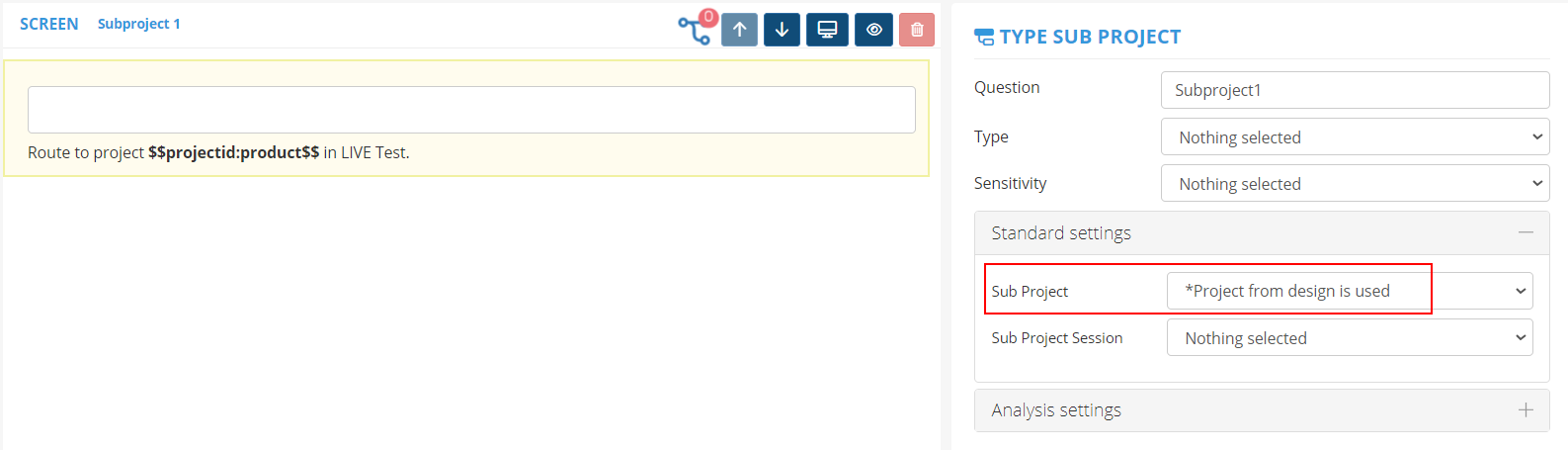Click the $$projectid:product$$ routing text

coord(233,152)
